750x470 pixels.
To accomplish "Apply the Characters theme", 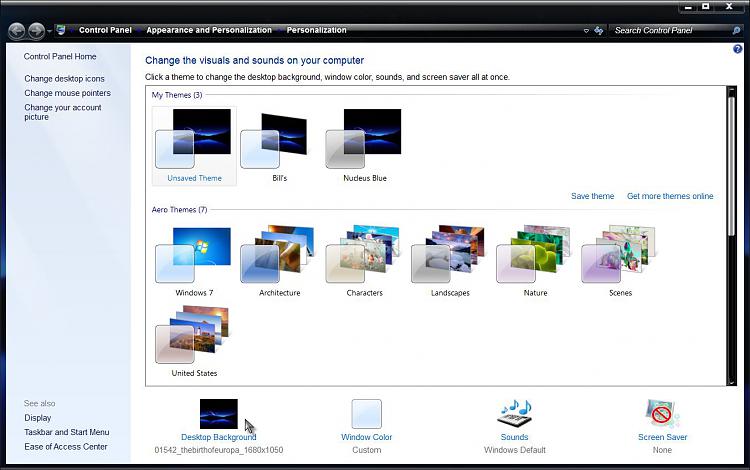I will click(x=364, y=261).
